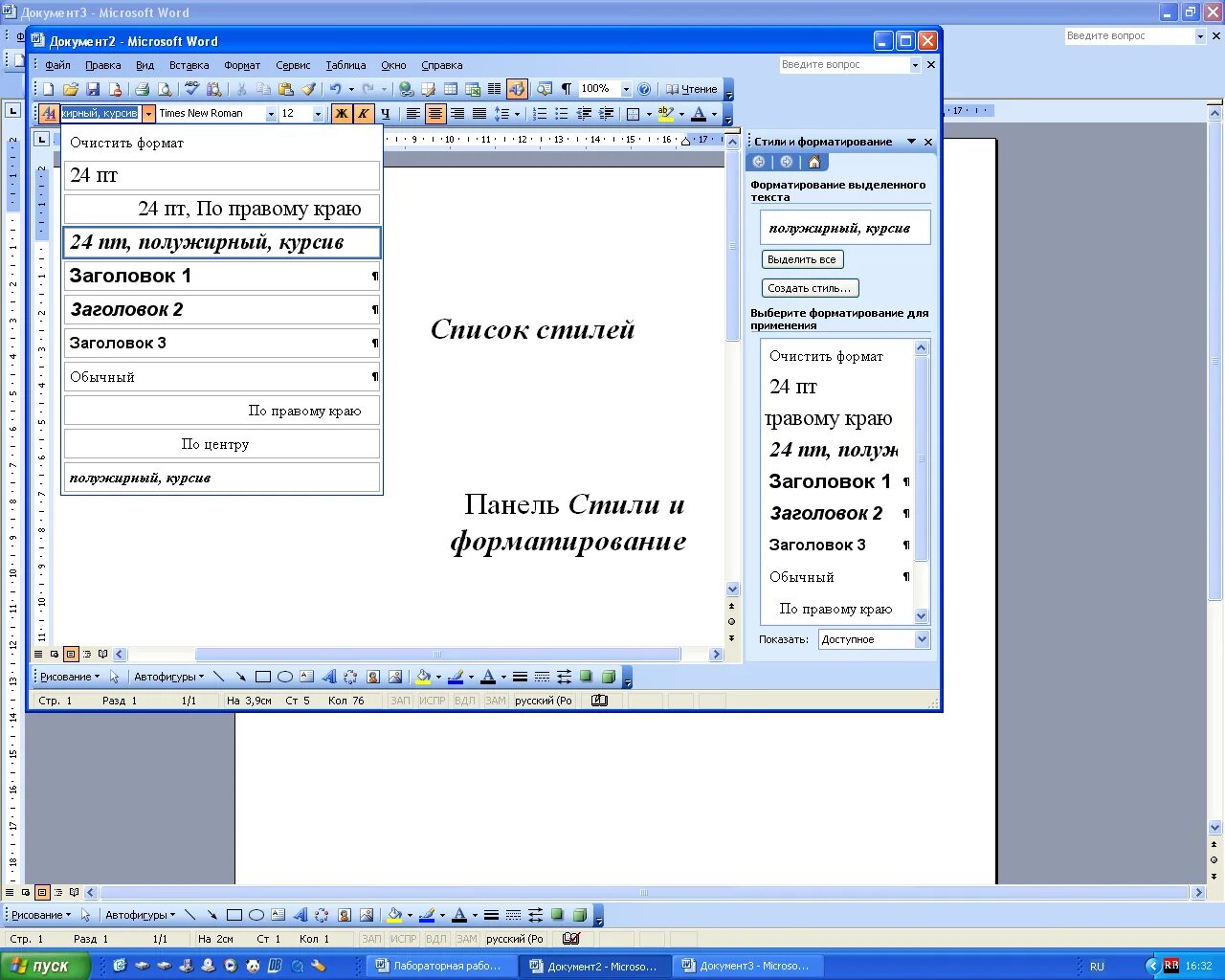Open the Сервис menu
Viewport: 1225px width, 980px height.
[293, 65]
